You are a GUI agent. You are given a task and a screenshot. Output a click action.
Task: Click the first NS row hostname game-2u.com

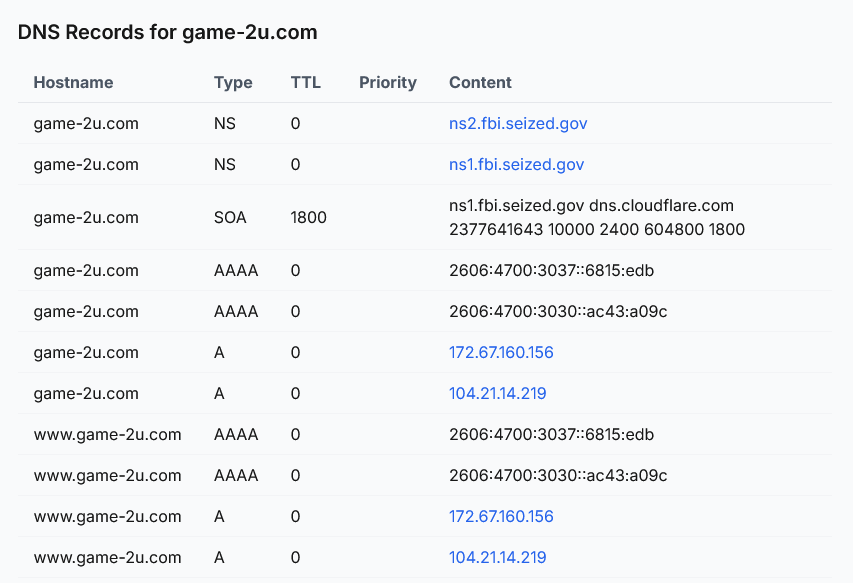tap(86, 123)
